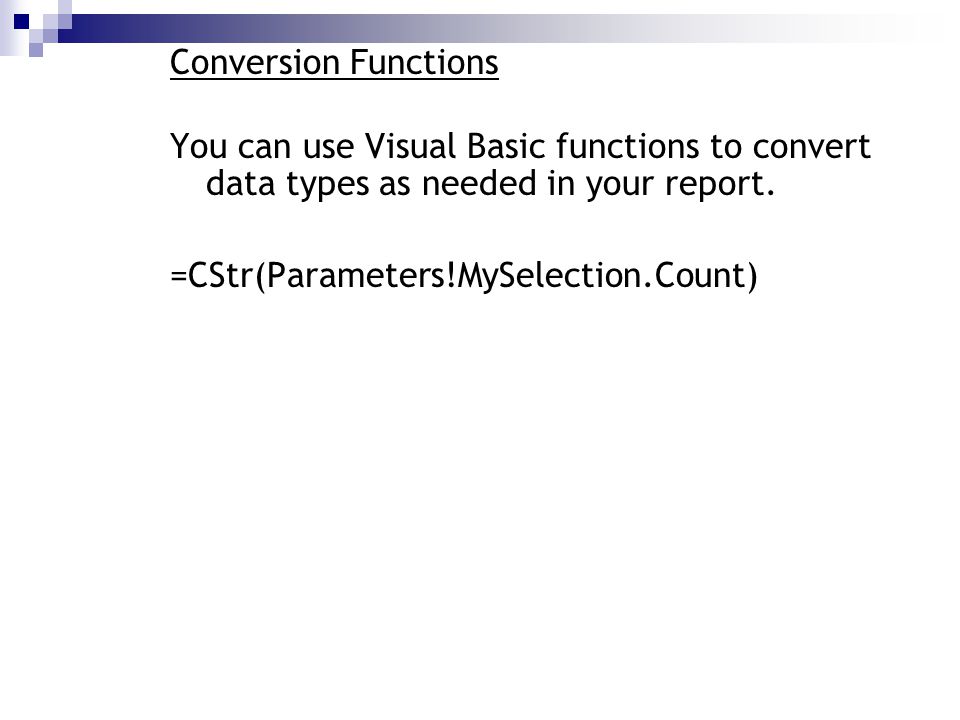Click the dark navy square in the corner
Screen dimensions: 960x720
pos(21,22)
